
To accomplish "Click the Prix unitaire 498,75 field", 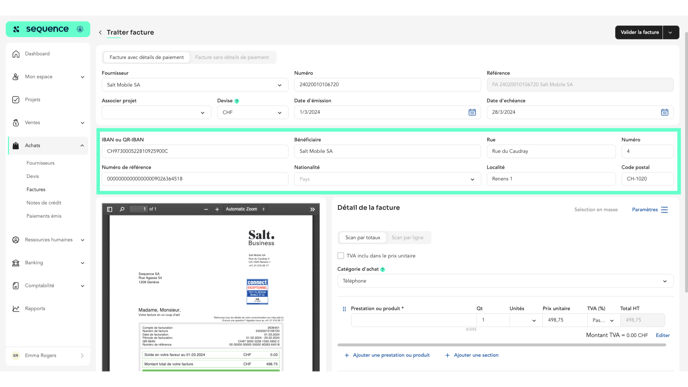I will coord(564,320).
